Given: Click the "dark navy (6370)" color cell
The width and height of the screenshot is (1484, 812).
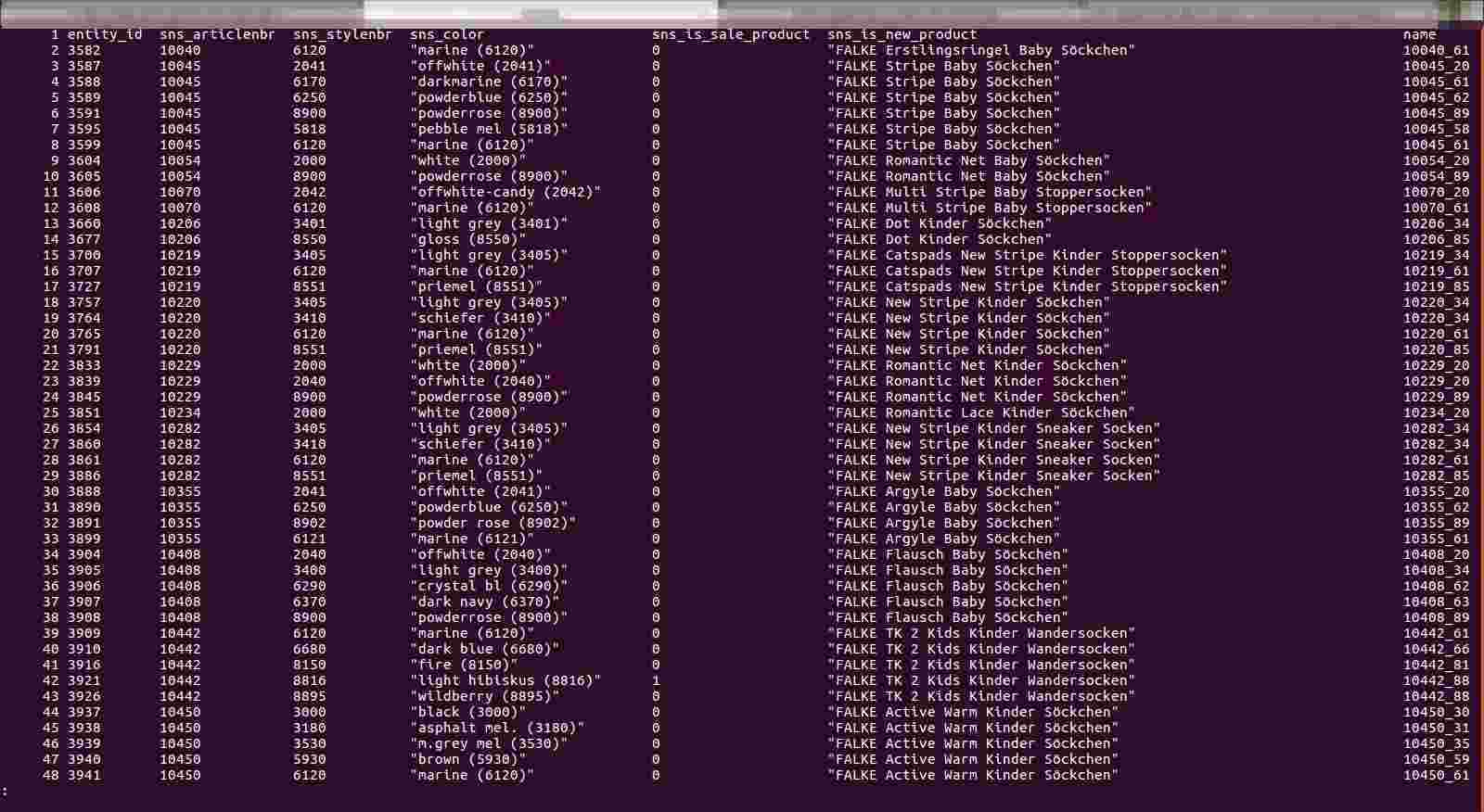Looking at the screenshot, I should [484, 602].
